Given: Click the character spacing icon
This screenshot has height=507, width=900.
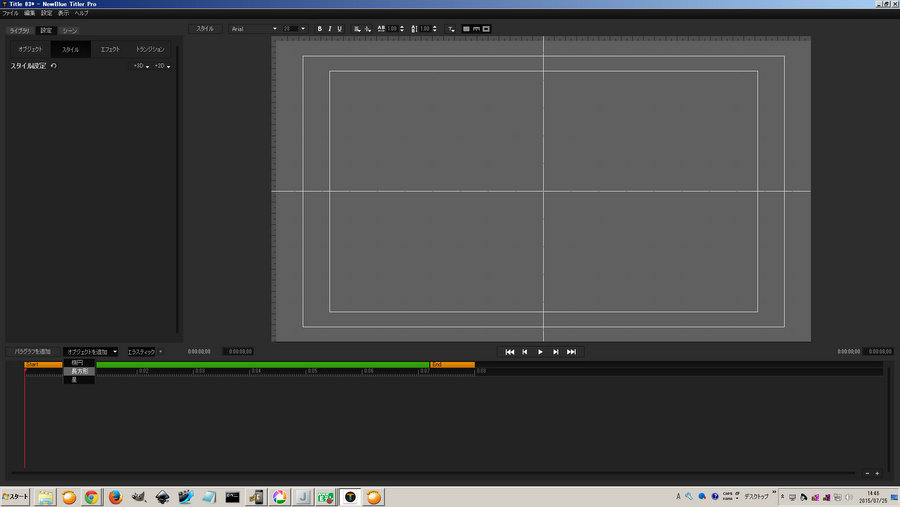Looking at the screenshot, I should click(381, 29).
